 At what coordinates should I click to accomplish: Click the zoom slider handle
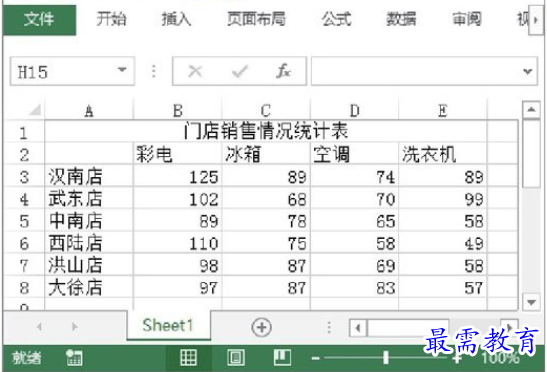tap(385, 358)
